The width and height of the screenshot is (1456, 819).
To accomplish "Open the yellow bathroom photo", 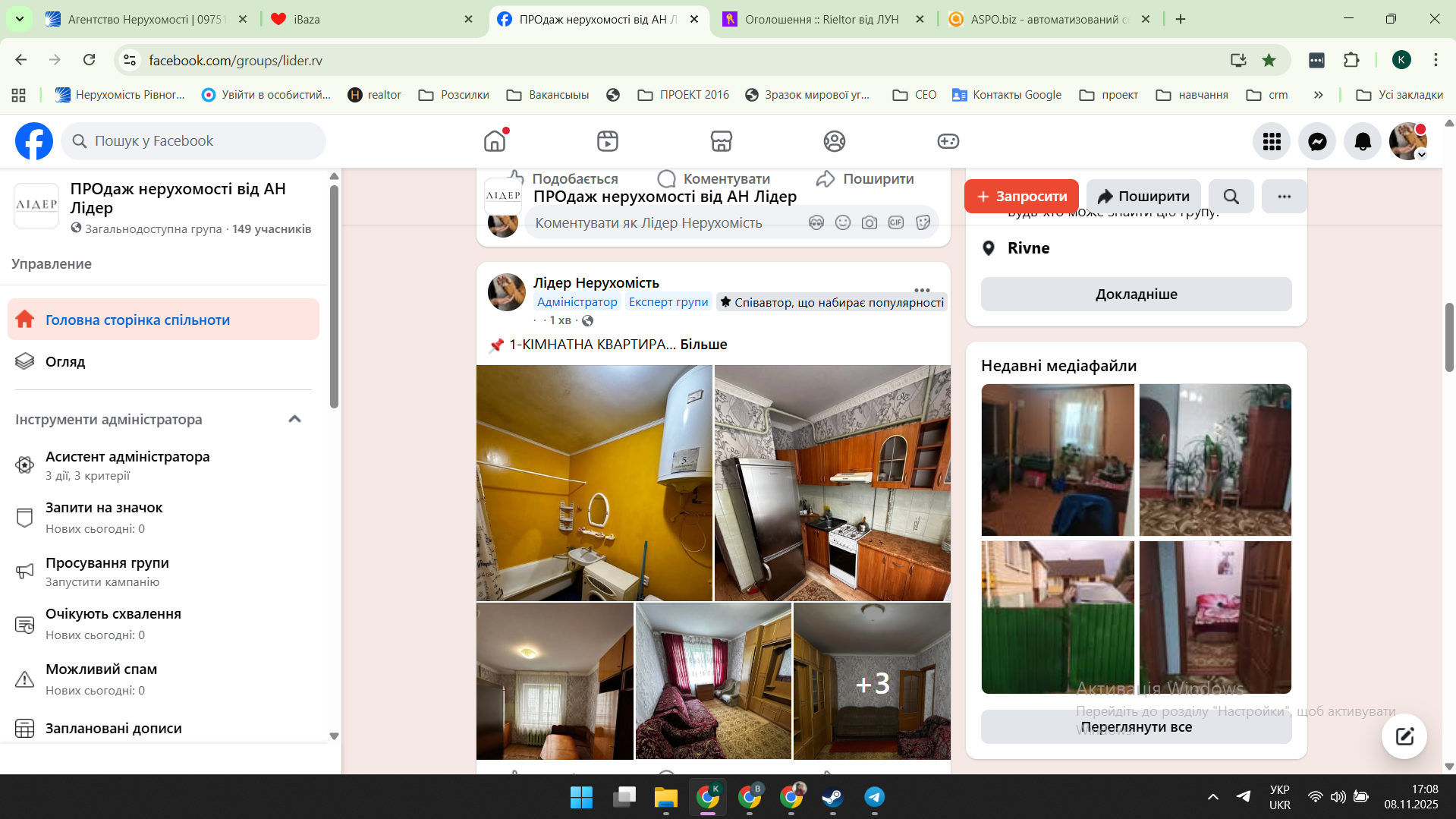I will [x=594, y=483].
